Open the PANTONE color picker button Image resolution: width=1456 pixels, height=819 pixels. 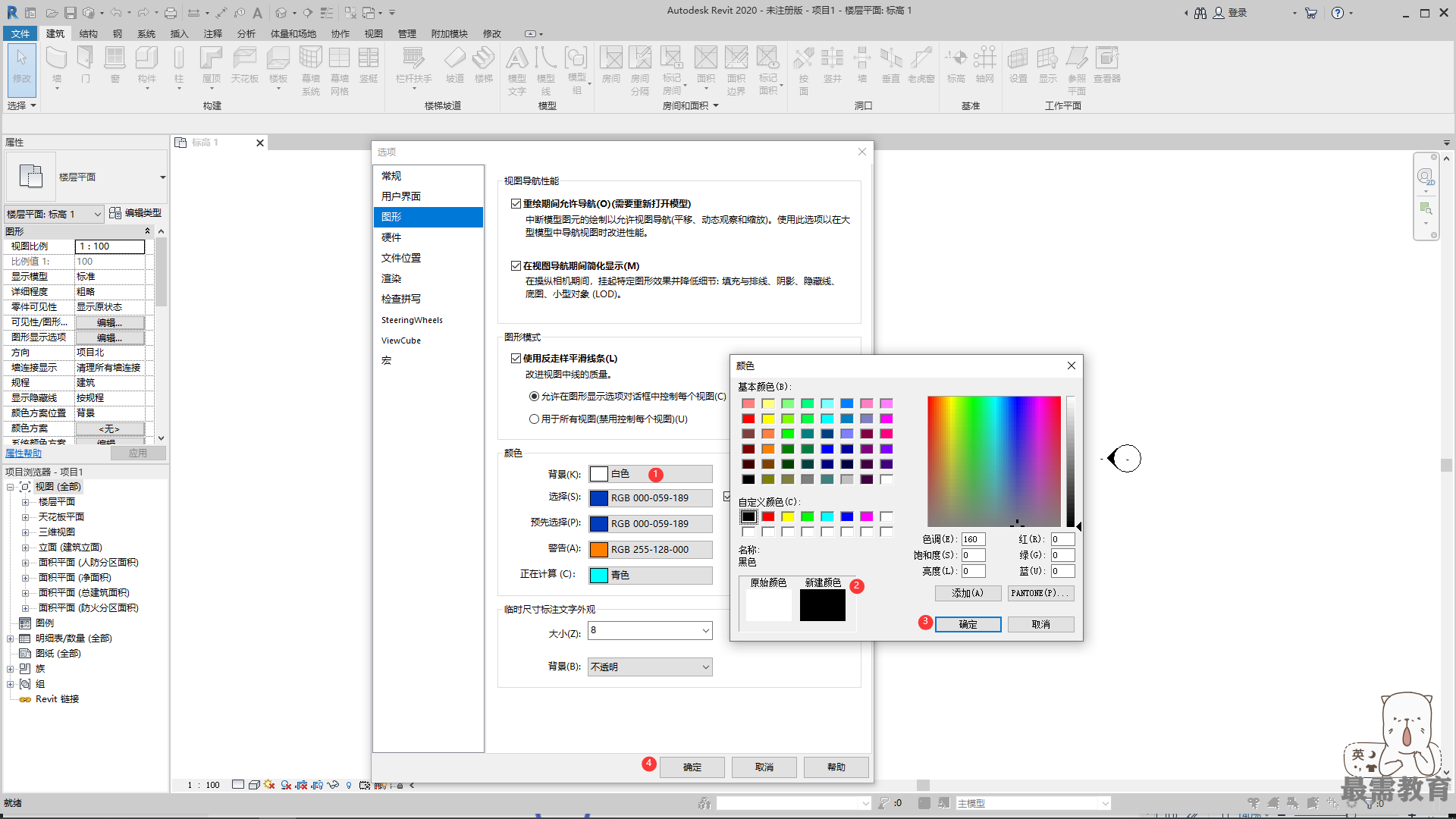click(1040, 593)
